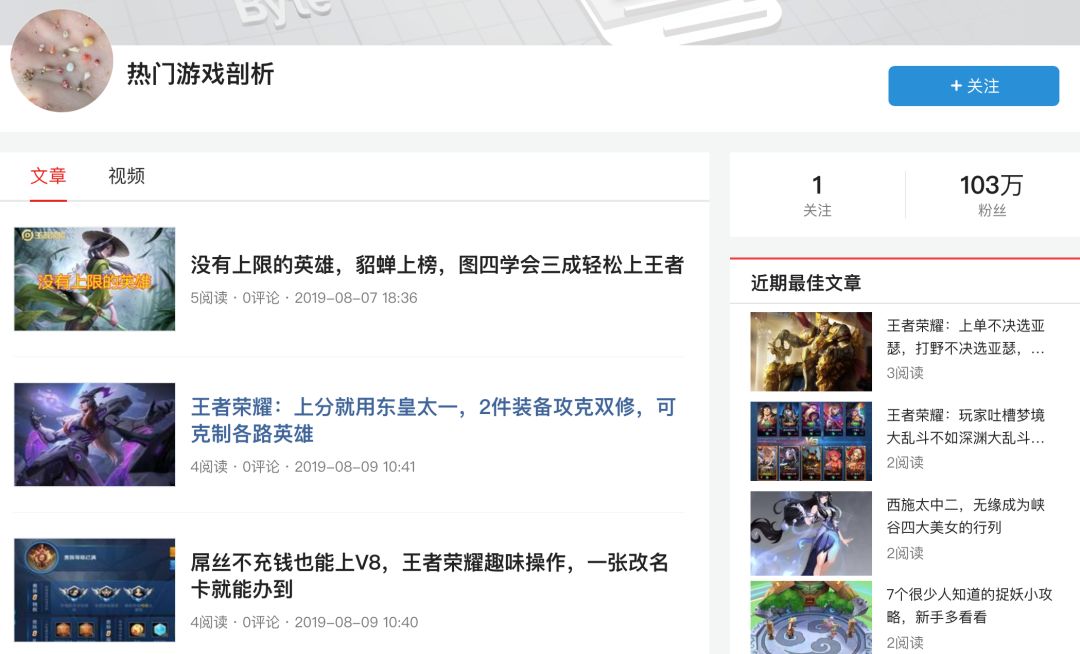Viewport: 1080px width, 654px height.
Task: Open sidebar thumbnail of 梦境大乱斗 article
Action: click(811, 441)
